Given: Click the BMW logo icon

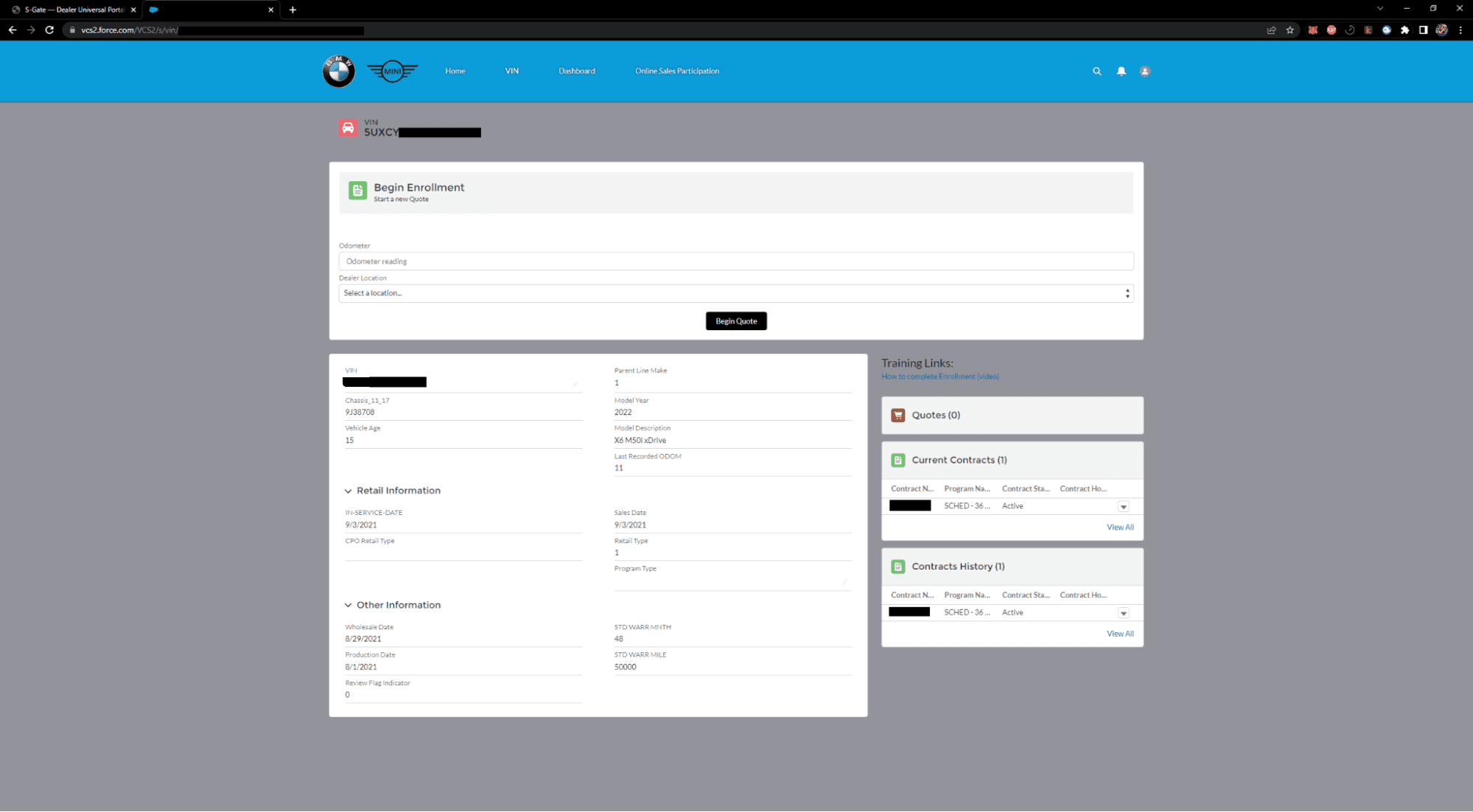Looking at the screenshot, I should (x=338, y=71).
